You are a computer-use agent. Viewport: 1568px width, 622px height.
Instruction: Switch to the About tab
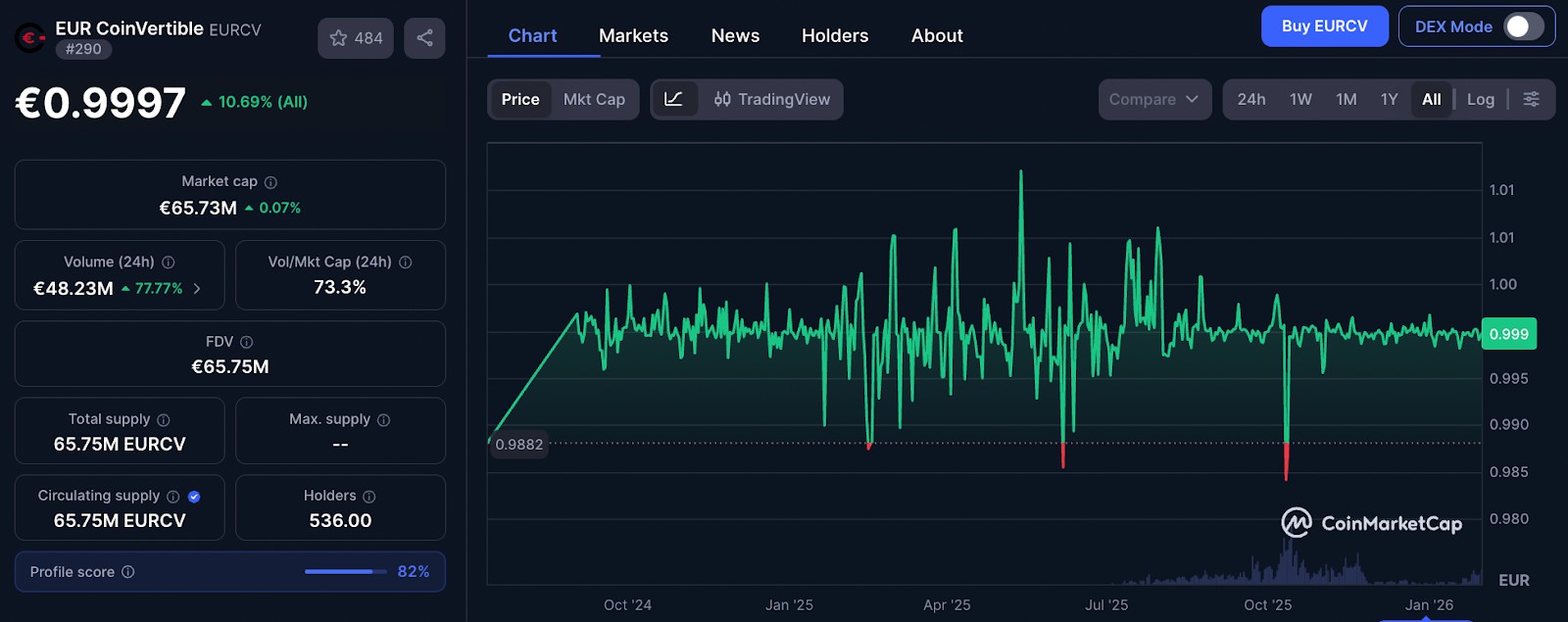(x=937, y=35)
